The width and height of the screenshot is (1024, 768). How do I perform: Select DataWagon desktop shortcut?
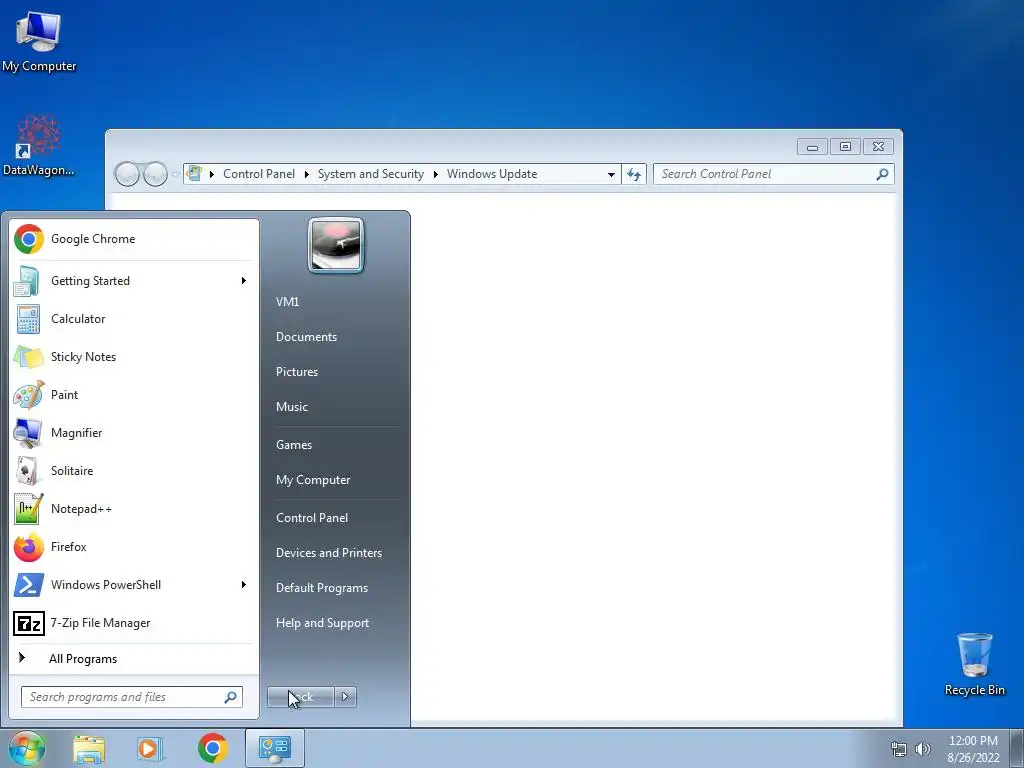click(x=39, y=146)
